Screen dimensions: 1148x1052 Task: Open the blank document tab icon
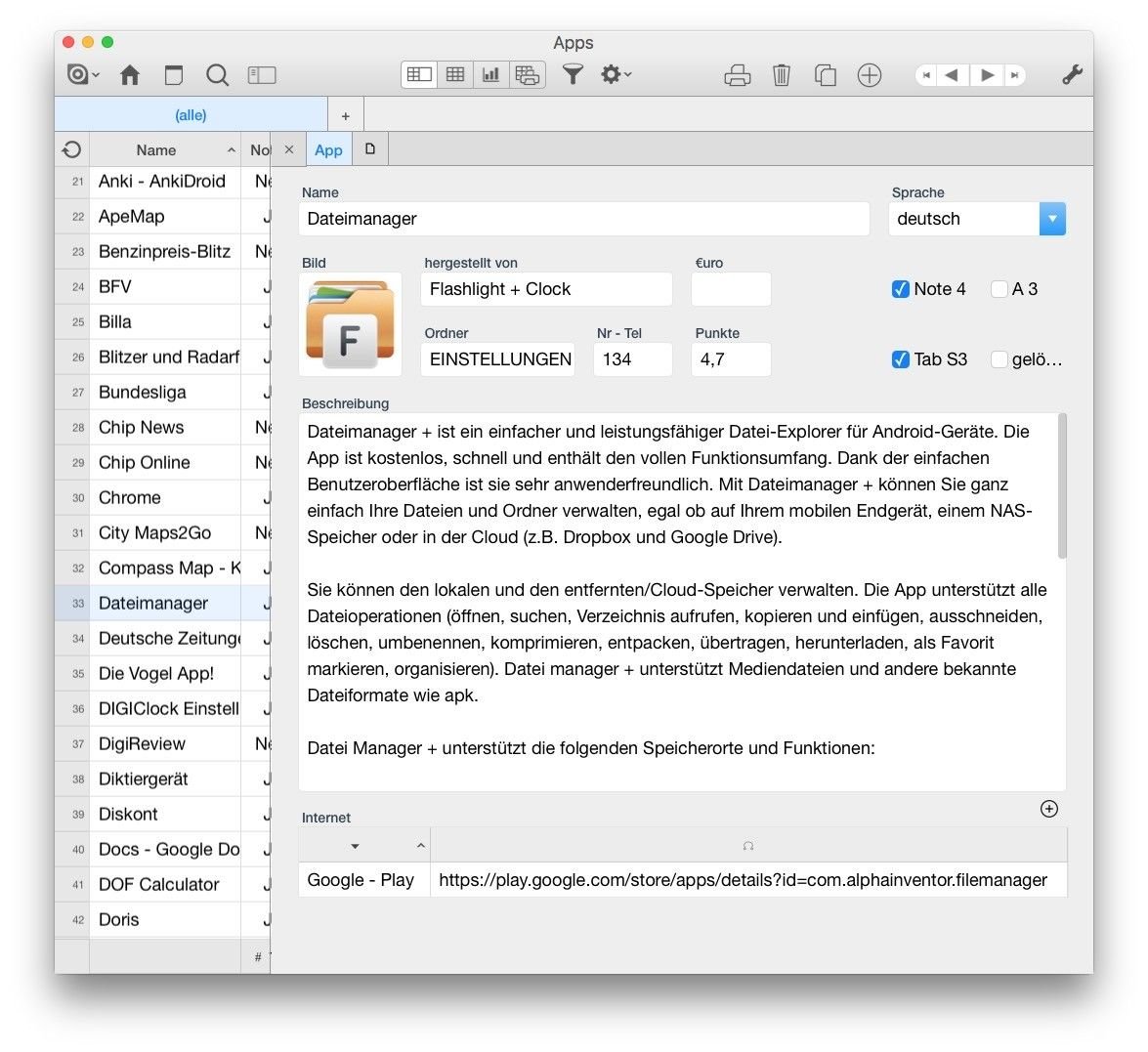pos(370,148)
